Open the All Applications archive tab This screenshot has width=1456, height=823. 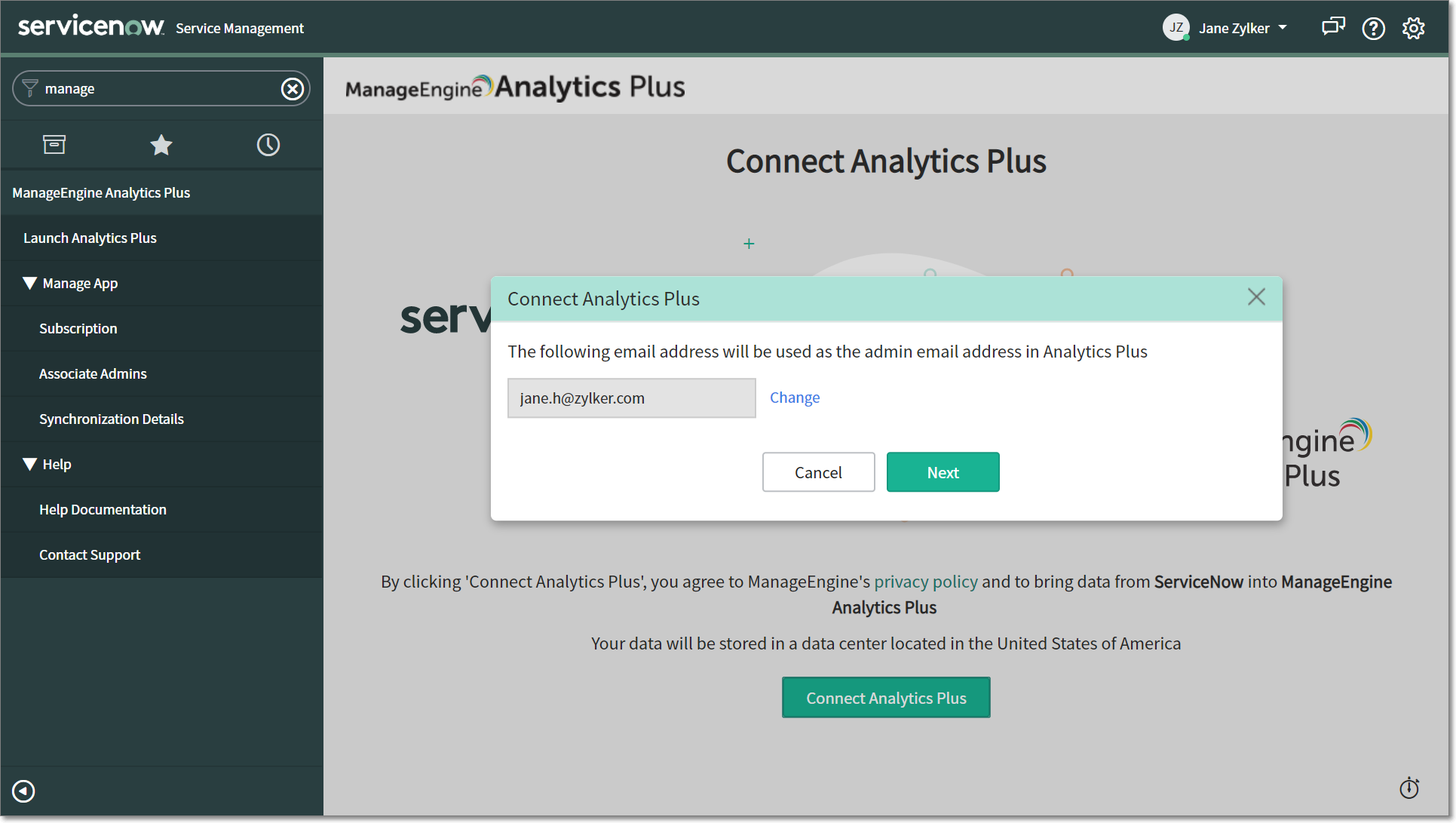tap(54, 144)
